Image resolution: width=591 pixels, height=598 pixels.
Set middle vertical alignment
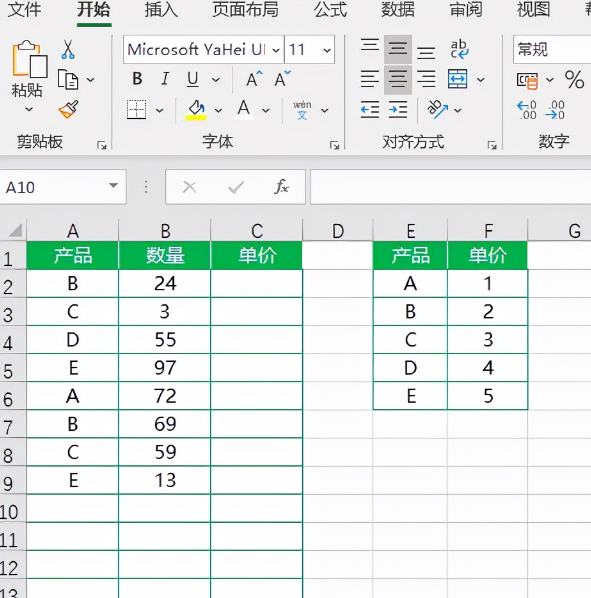(x=398, y=49)
